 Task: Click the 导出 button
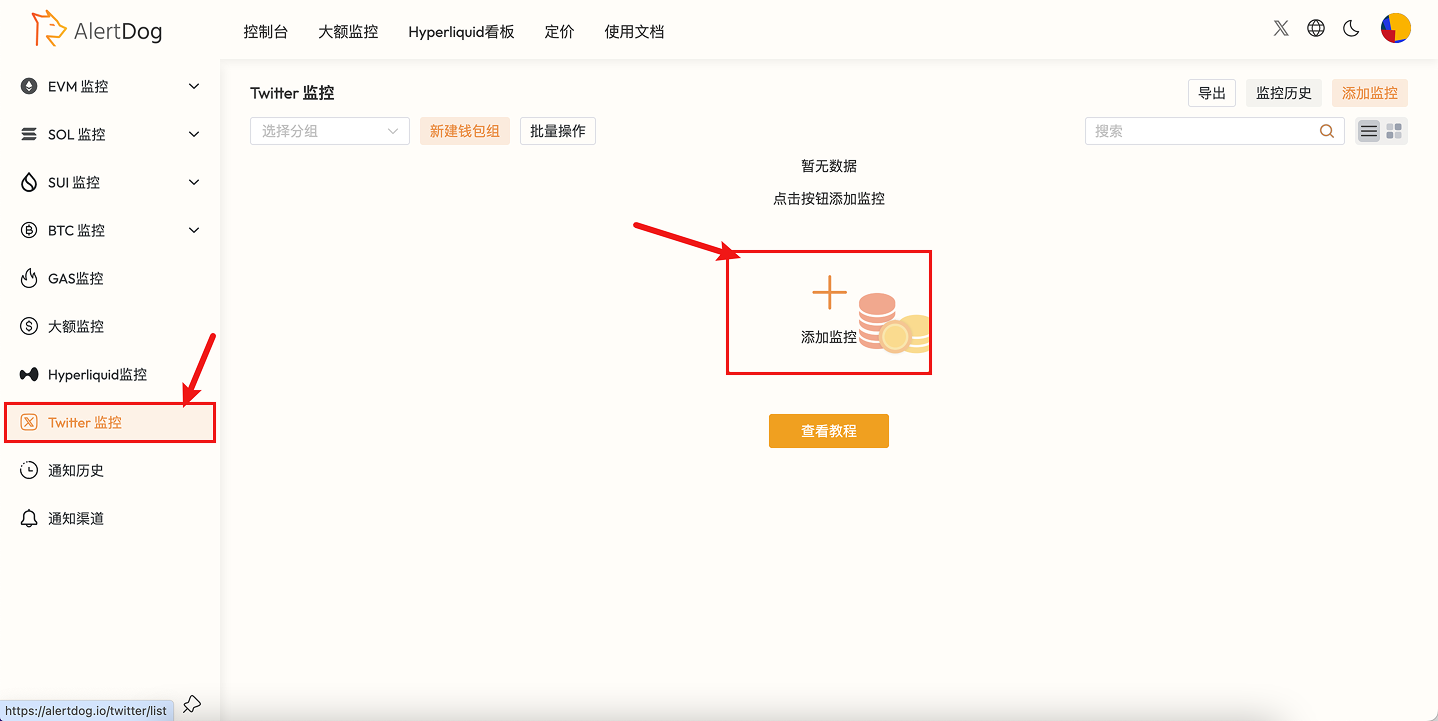pyautogui.click(x=1212, y=93)
